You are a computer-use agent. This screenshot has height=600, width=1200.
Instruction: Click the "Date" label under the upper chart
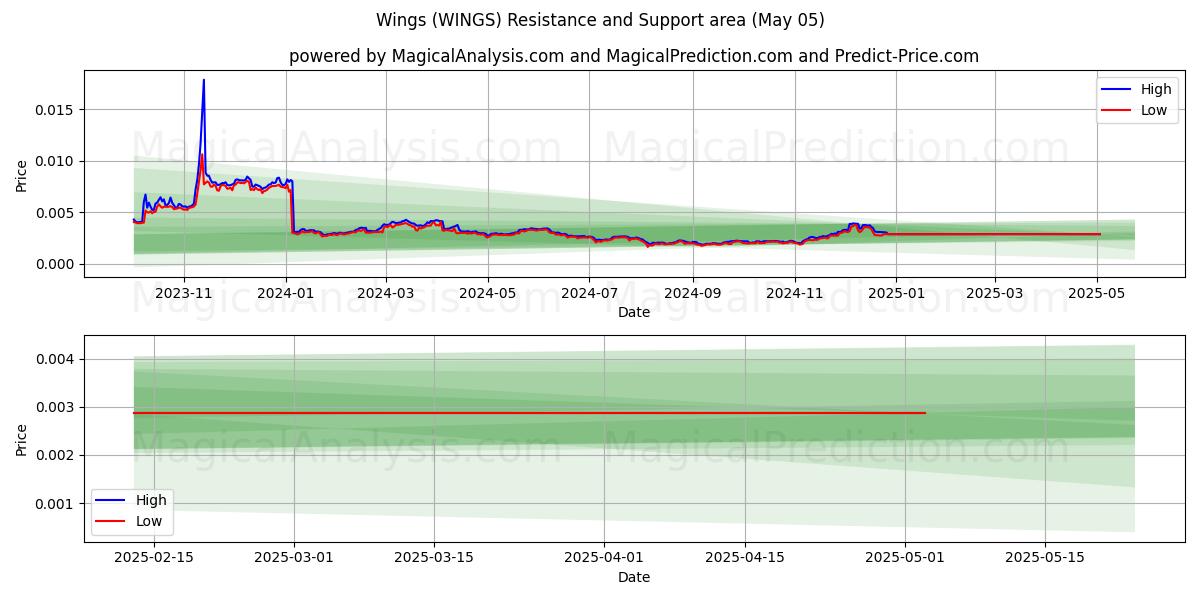634,312
